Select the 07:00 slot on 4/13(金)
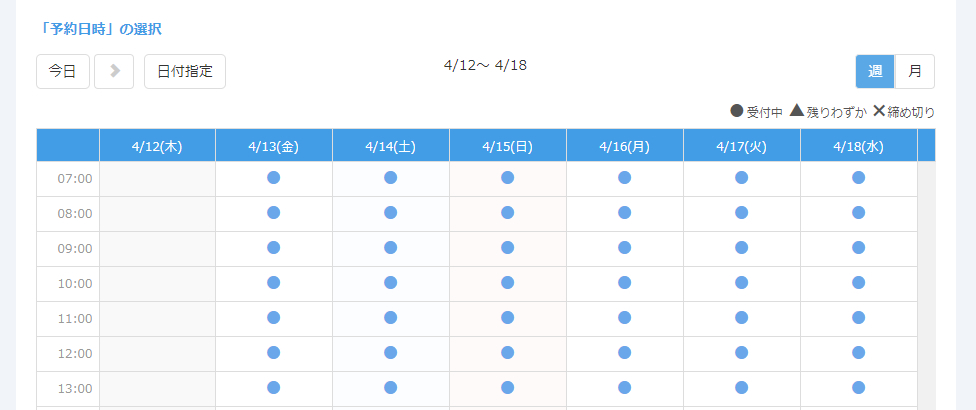 click(274, 178)
